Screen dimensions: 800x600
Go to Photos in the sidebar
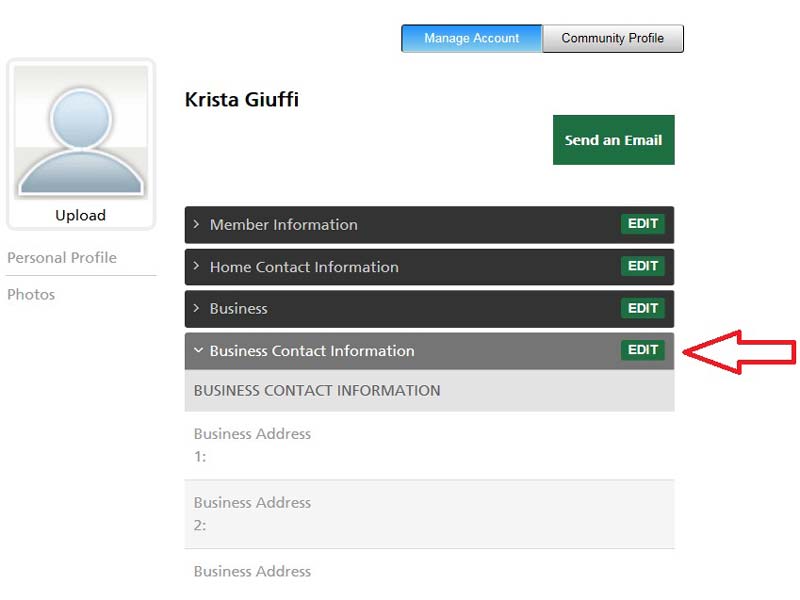(31, 295)
